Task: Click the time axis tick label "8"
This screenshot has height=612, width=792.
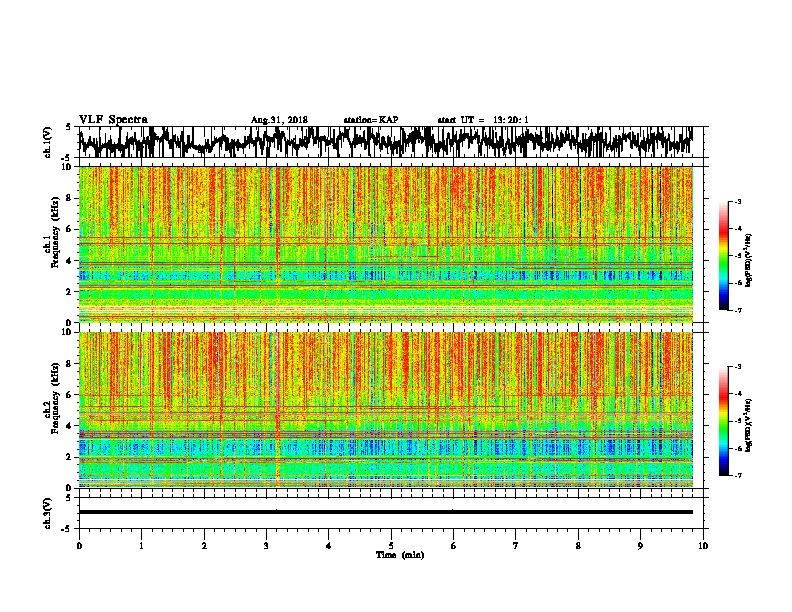Action: (x=578, y=546)
